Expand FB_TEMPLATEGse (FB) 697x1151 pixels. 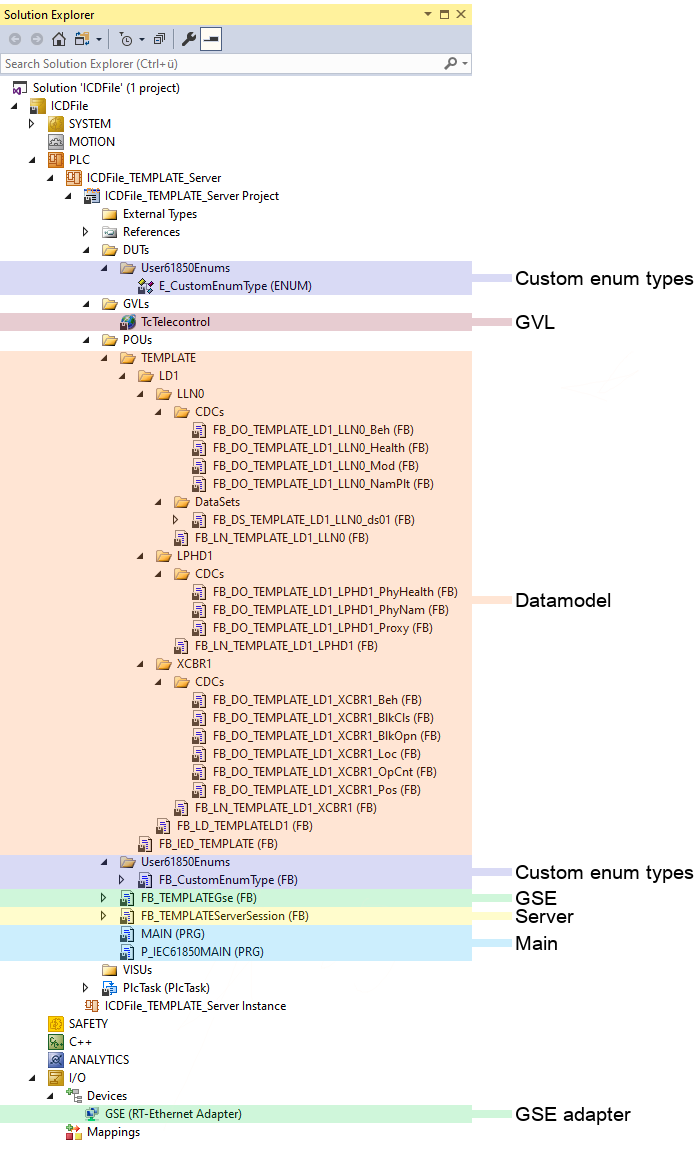click(x=103, y=898)
